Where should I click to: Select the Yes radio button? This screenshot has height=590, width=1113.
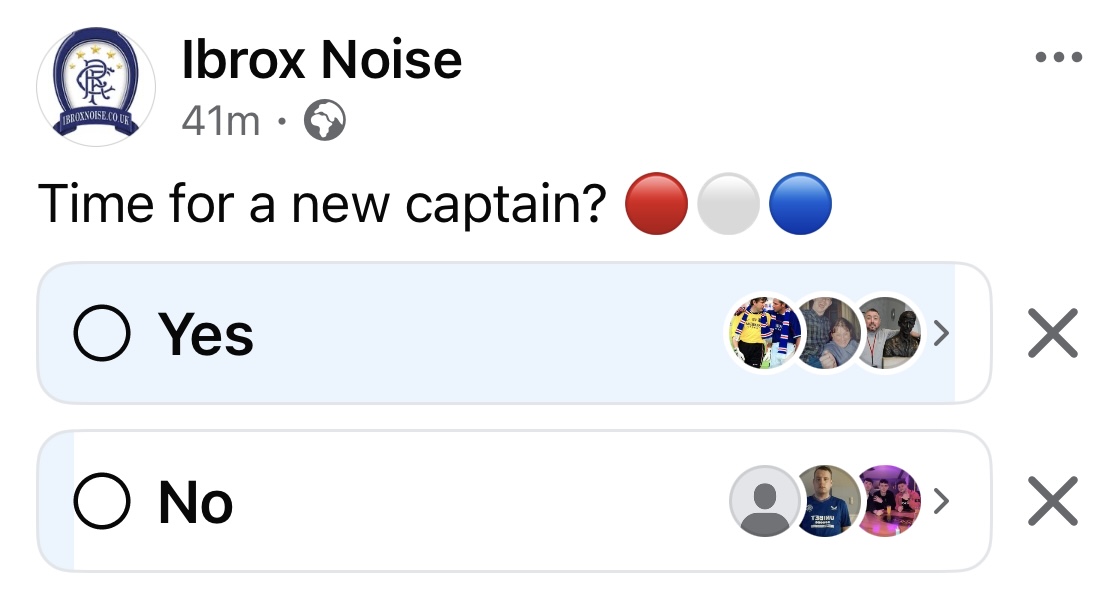pyautogui.click(x=102, y=333)
